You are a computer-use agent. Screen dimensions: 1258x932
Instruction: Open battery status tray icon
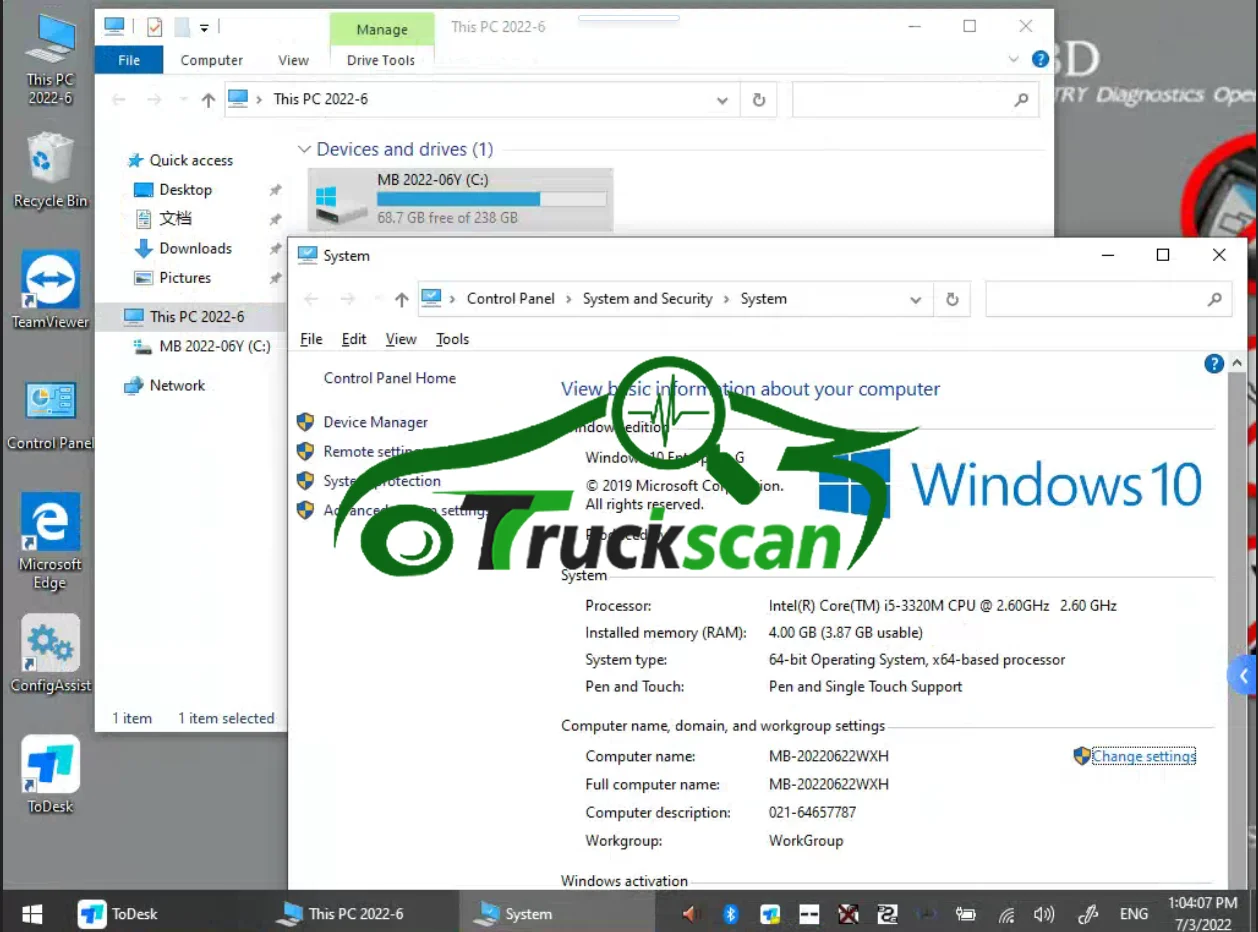pos(965,913)
